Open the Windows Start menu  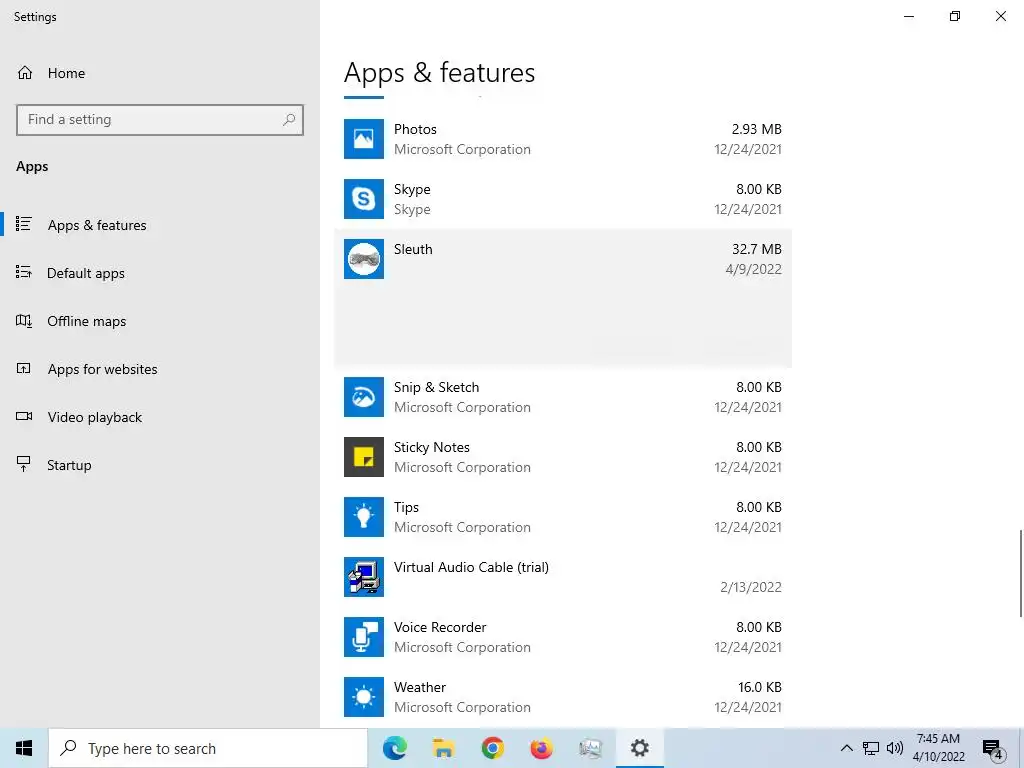pos(24,748)
